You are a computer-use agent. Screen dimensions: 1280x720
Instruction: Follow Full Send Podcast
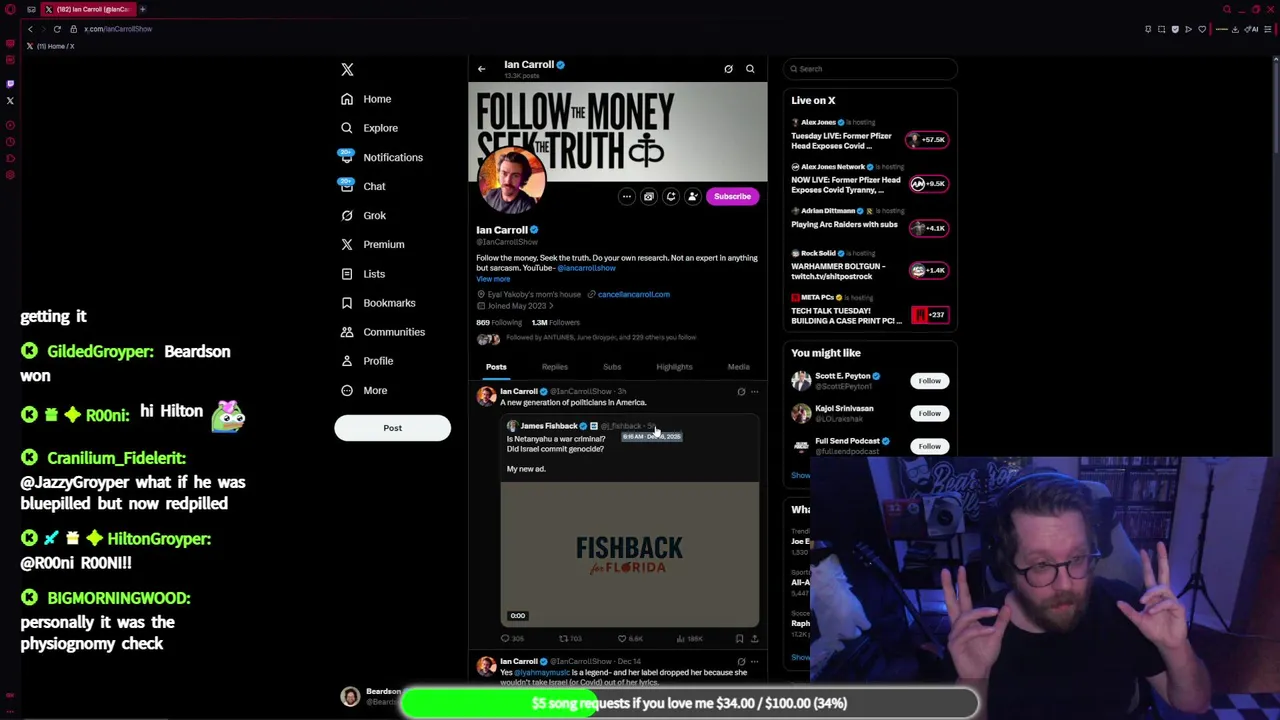tap(930, 446)
